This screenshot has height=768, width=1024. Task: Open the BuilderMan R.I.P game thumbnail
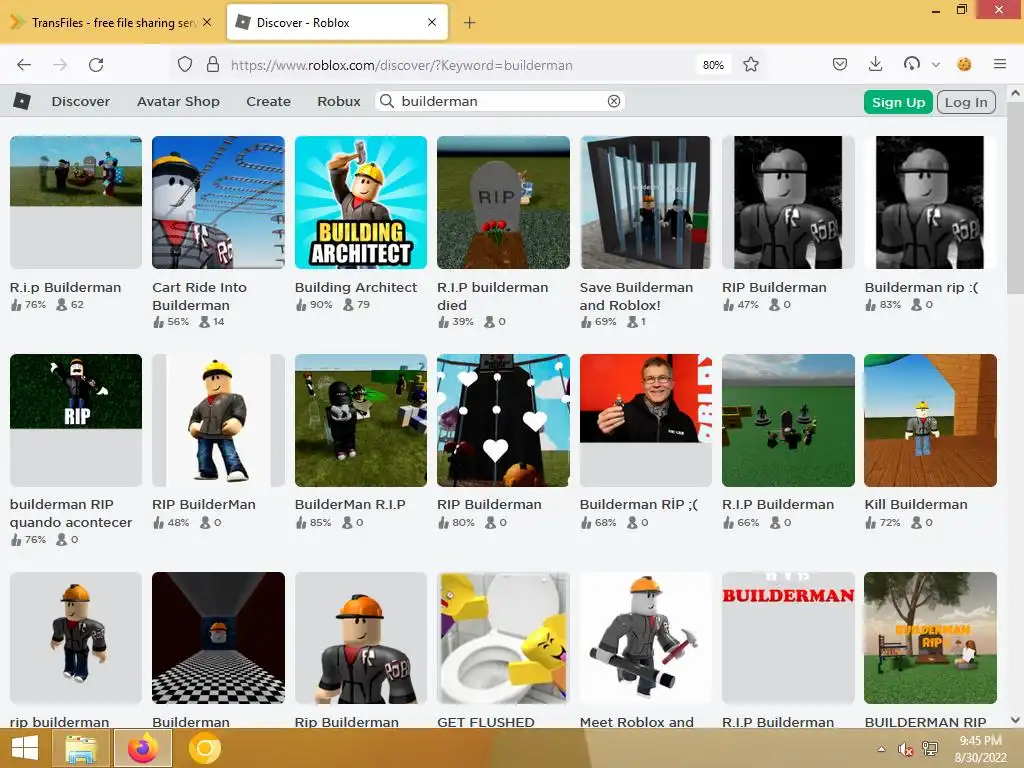360,420
